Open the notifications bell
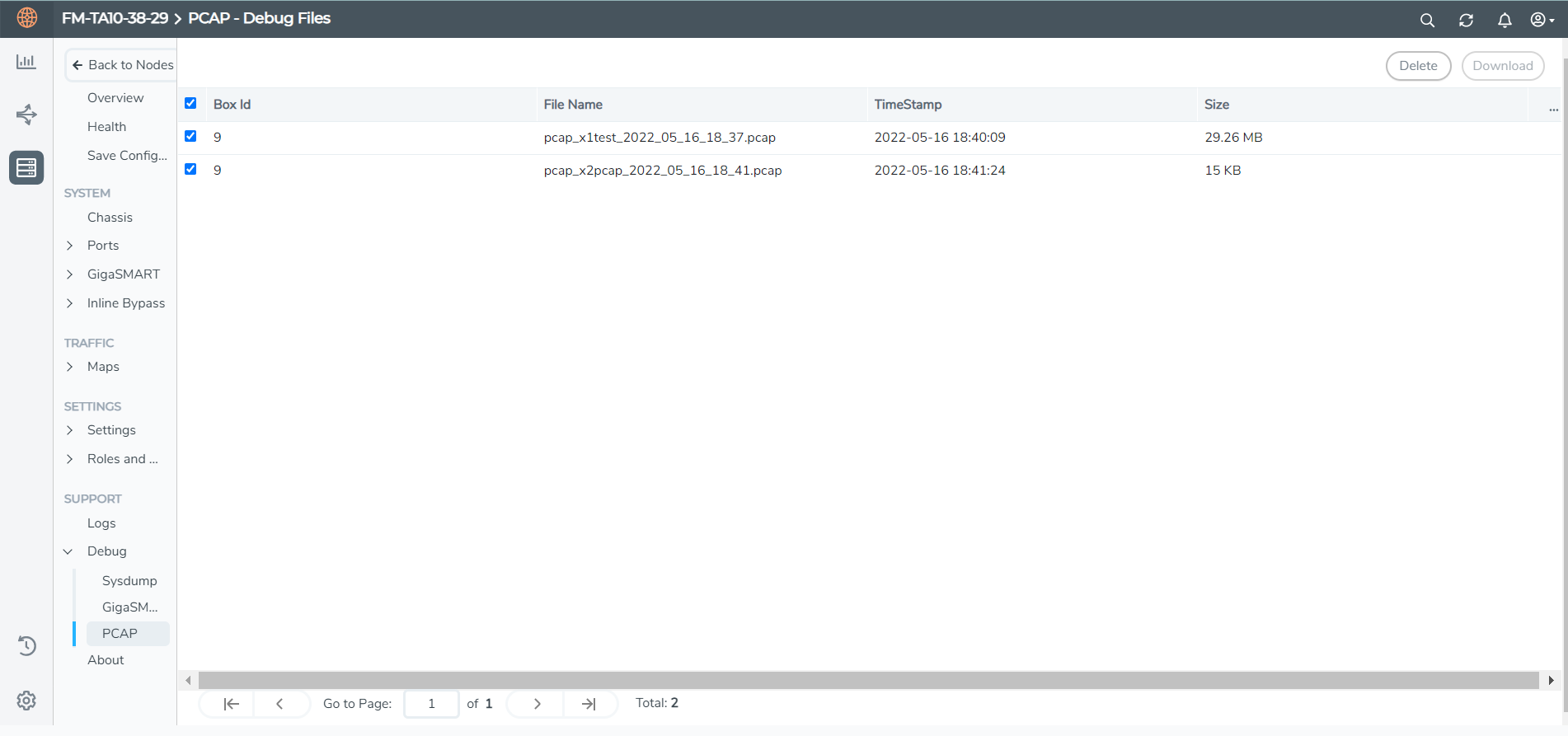Image resolution: width=1568 pixels, height=736 pixels. click(x=1505, y=21)
